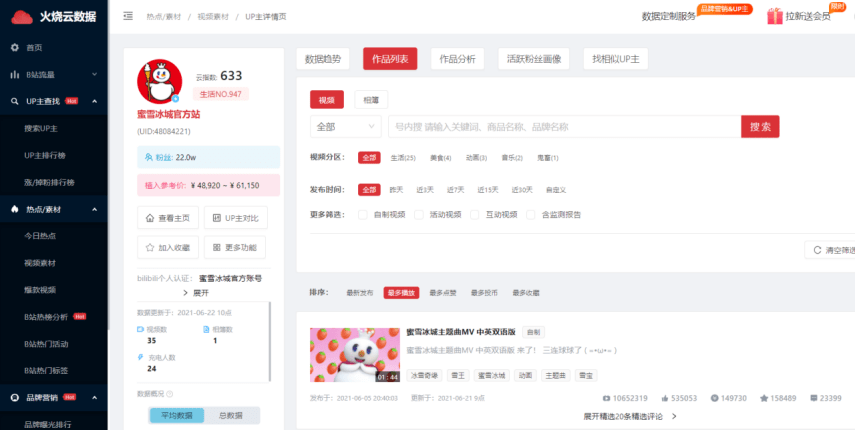Image resolution: width=855 pixels, height=430 pixels.
Task: Switch to the 作品分析 tab
Action: pyautogui.click(x=457, y=59)
